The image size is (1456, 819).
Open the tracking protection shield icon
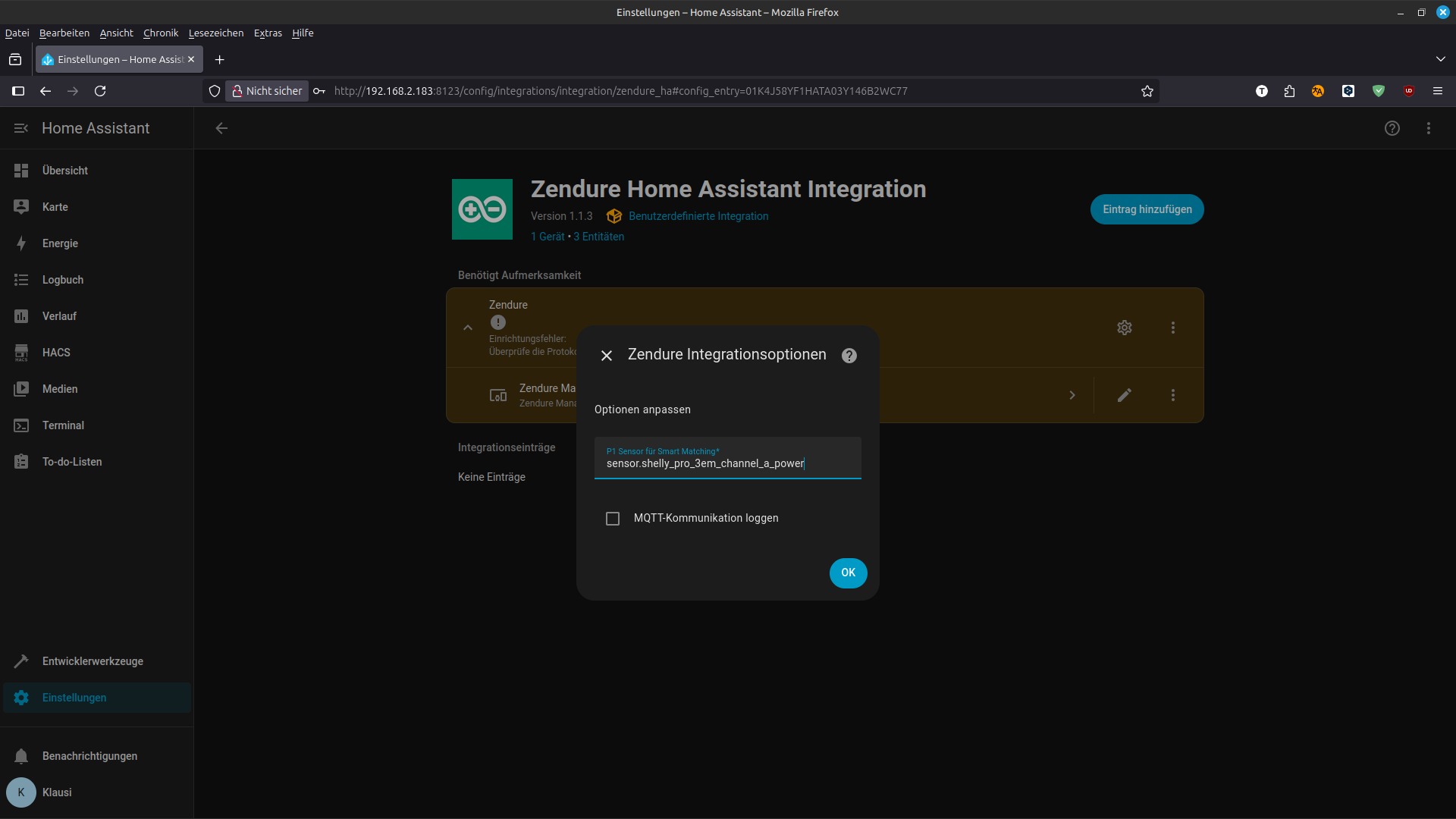[215, 91]
